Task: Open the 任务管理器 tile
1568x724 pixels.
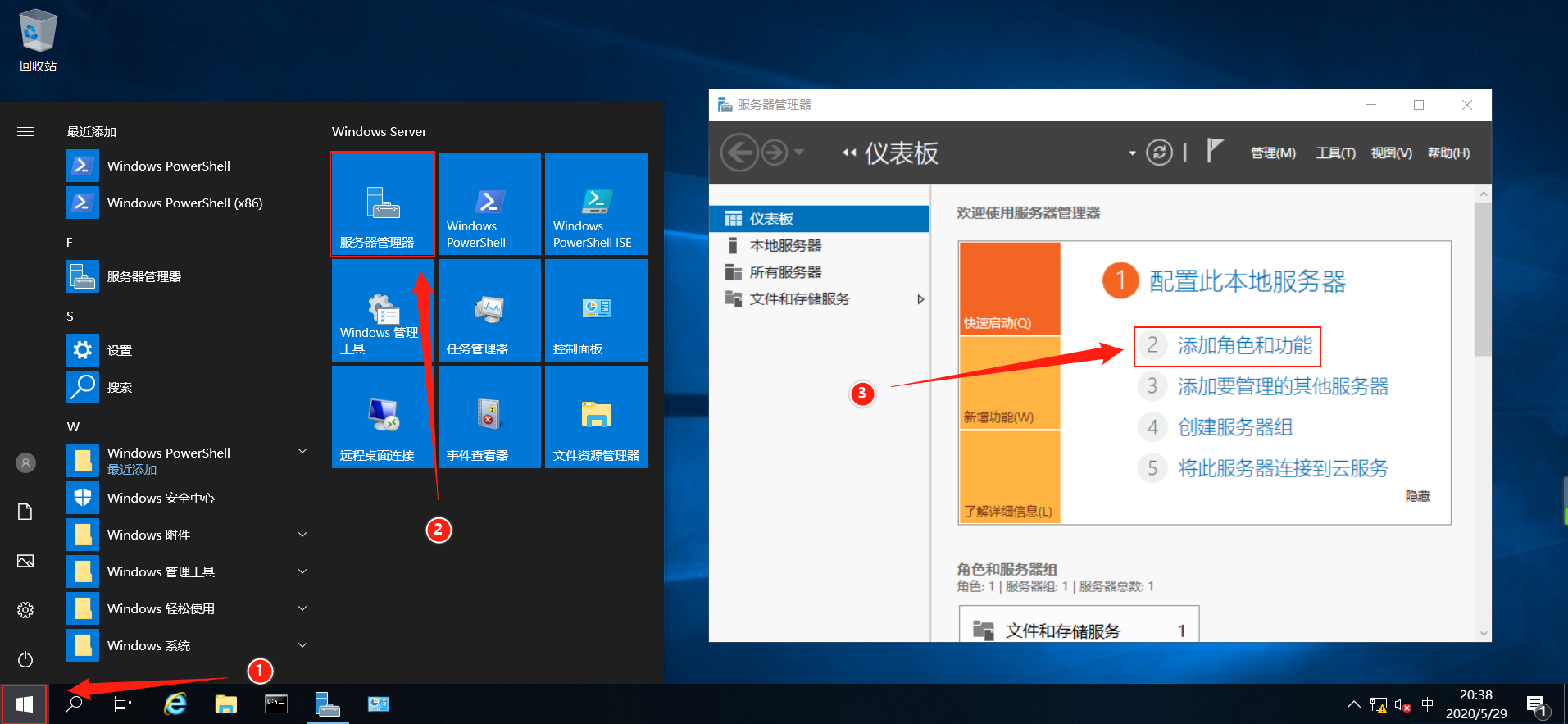Action: tap(489, 310)
